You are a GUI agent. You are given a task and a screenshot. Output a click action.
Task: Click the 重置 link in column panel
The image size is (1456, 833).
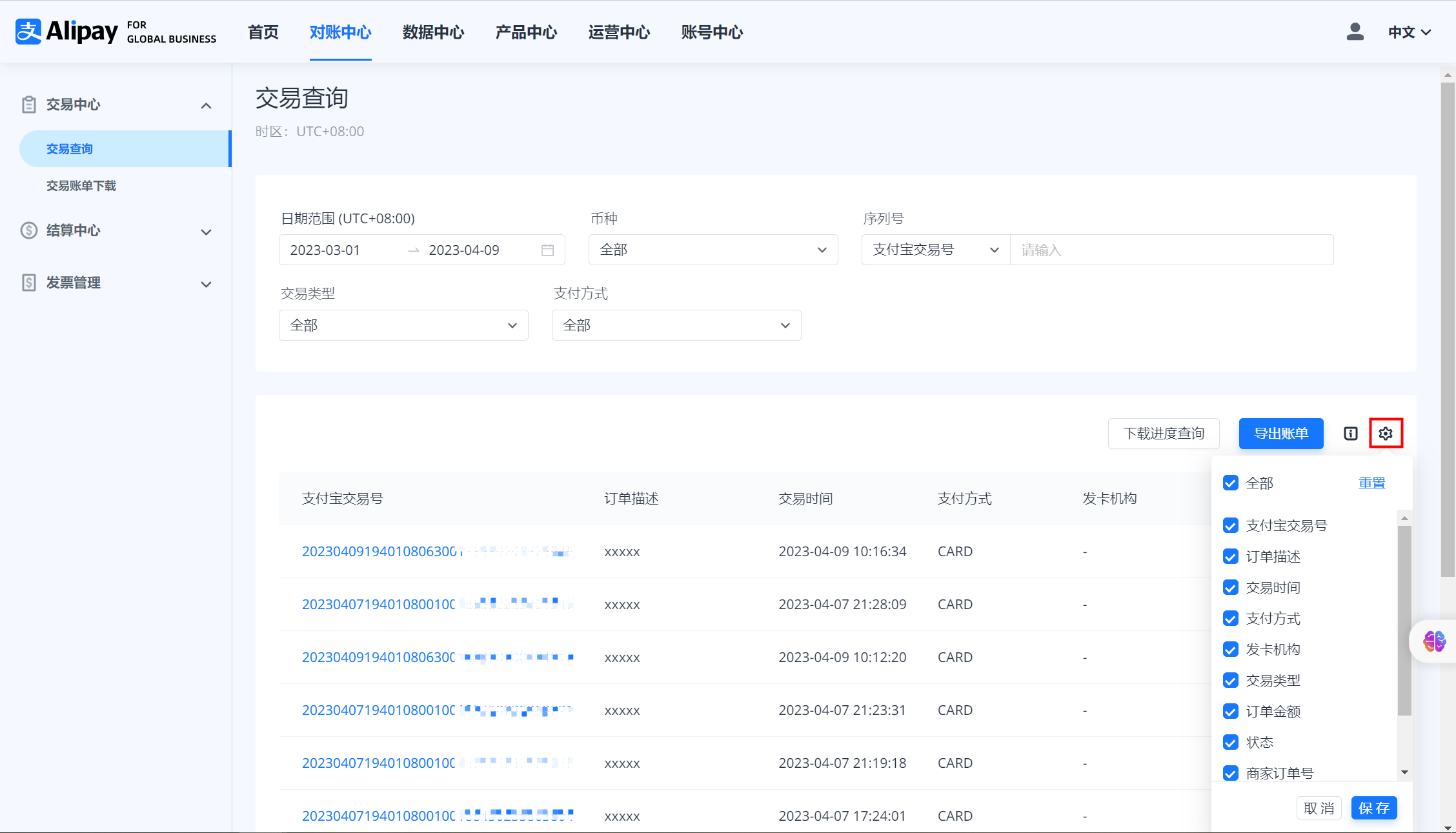[x=1371, y=483]
